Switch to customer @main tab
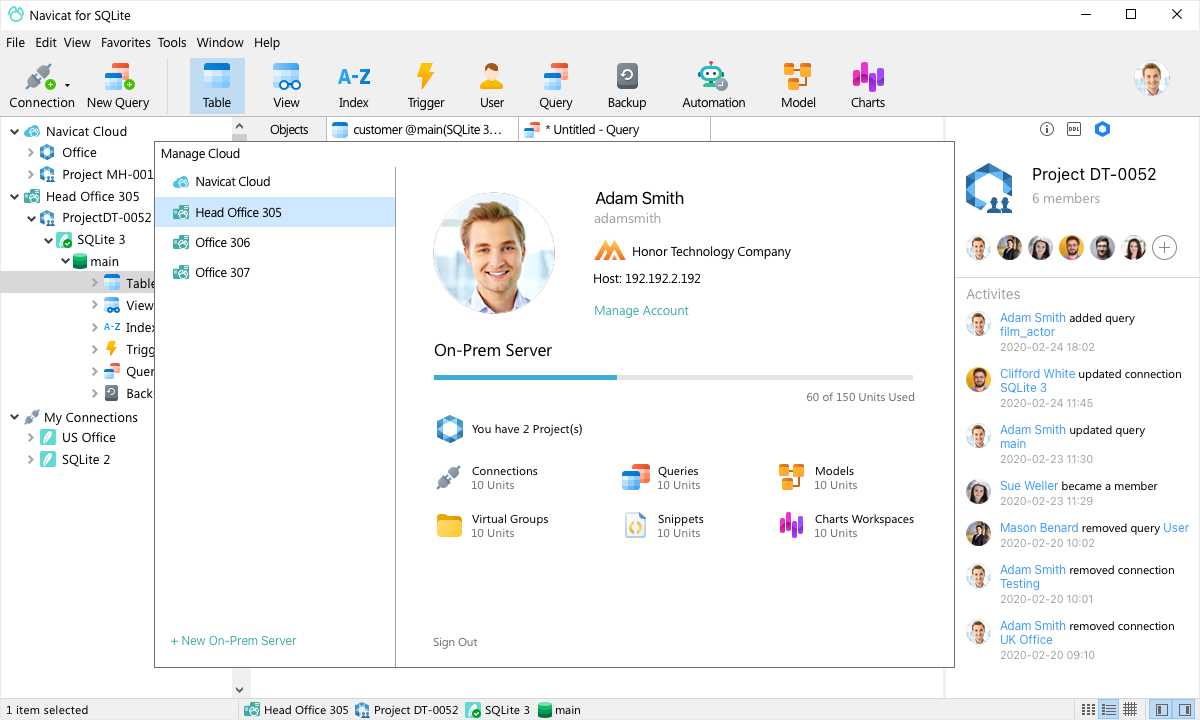This screenshot has height=720, width=1200. tap(423, 129)
